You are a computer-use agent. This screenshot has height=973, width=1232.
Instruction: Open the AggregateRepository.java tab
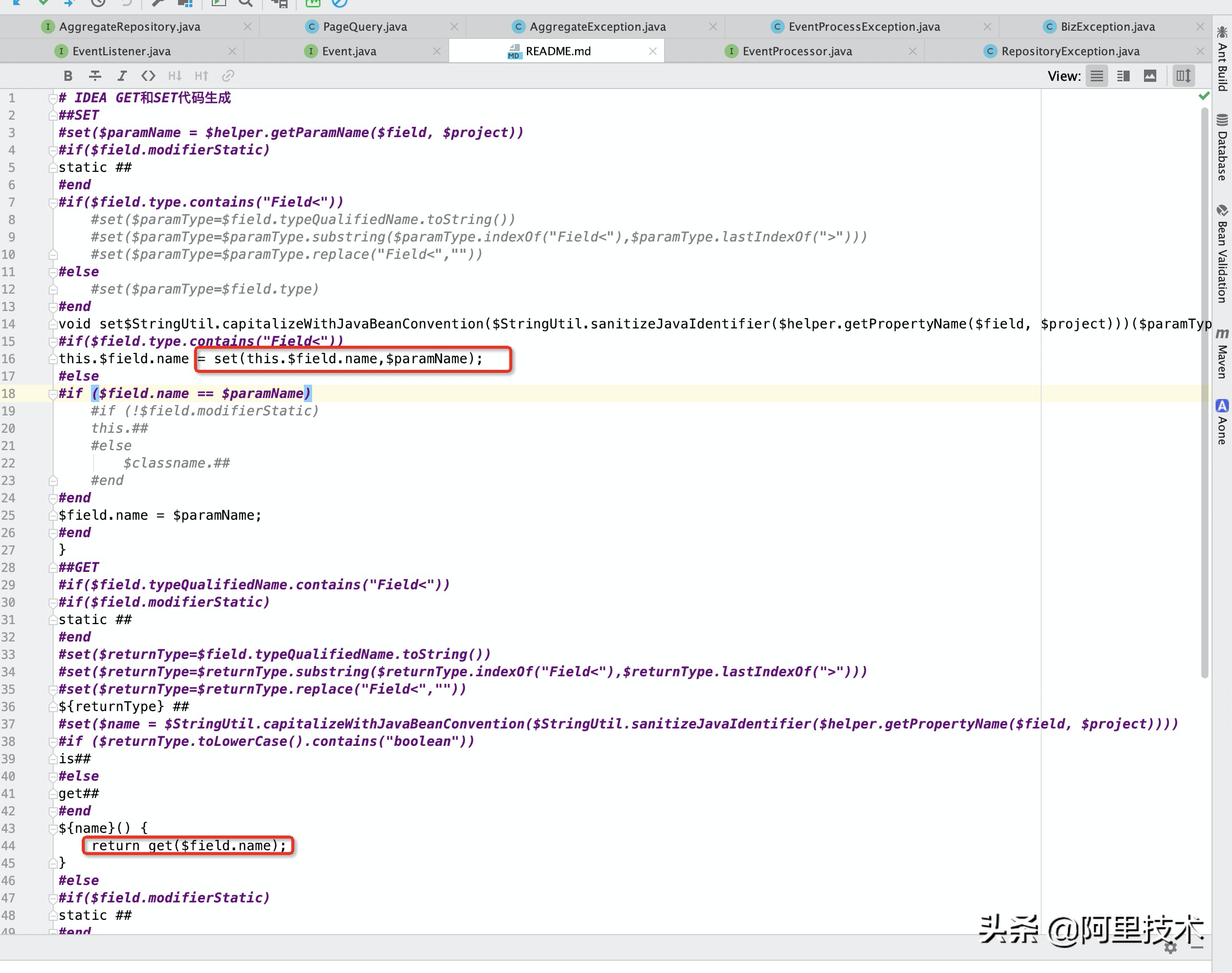[x=129, y=27]
